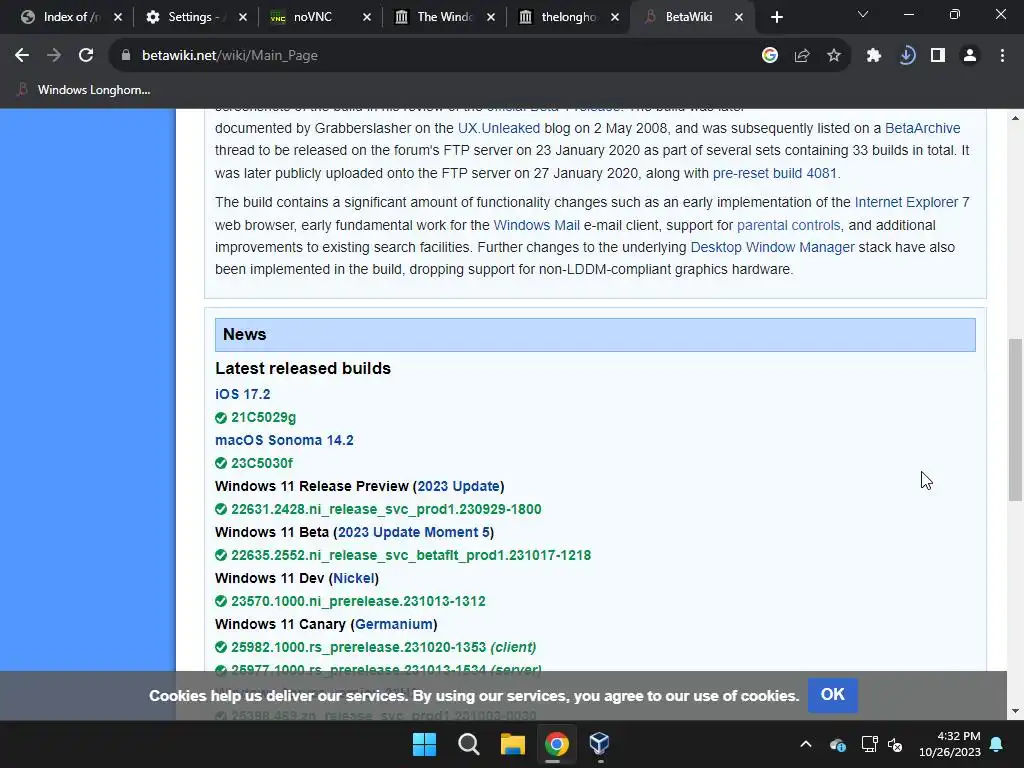Open build 23C5030f link
This screenshot has height=768, width=1024.
[x=262, y=463]
